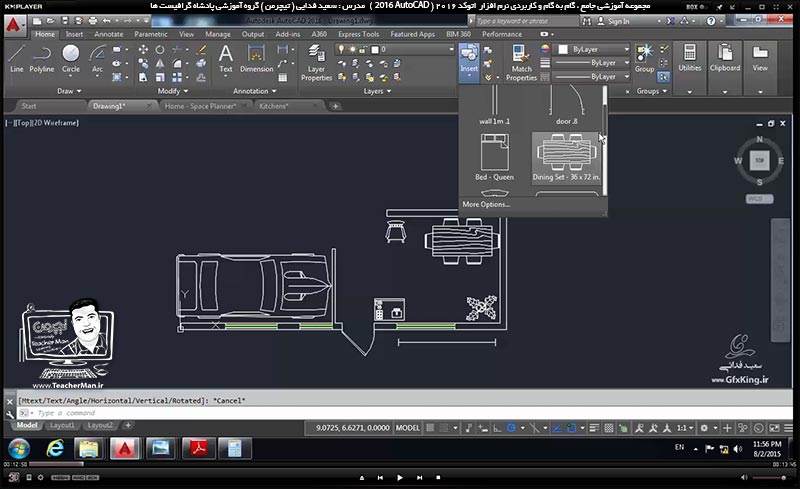
Task: Pick the Erase tool icon
Action: (202, 50)
